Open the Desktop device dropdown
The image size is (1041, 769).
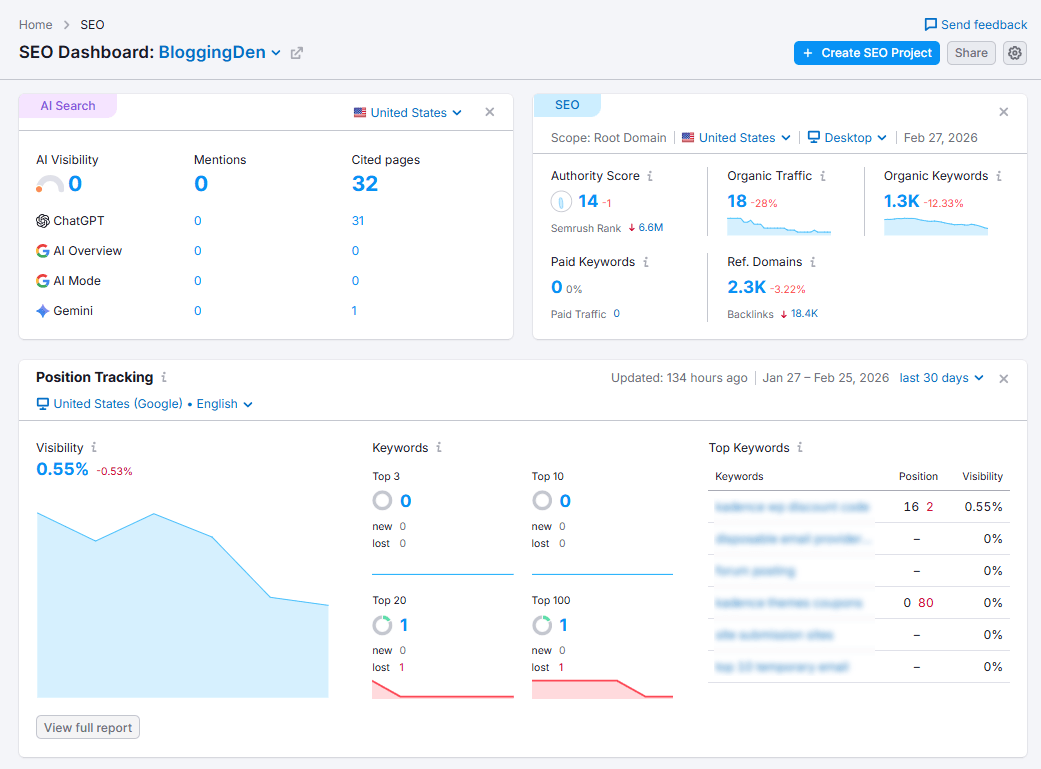(x=847, y=137)
